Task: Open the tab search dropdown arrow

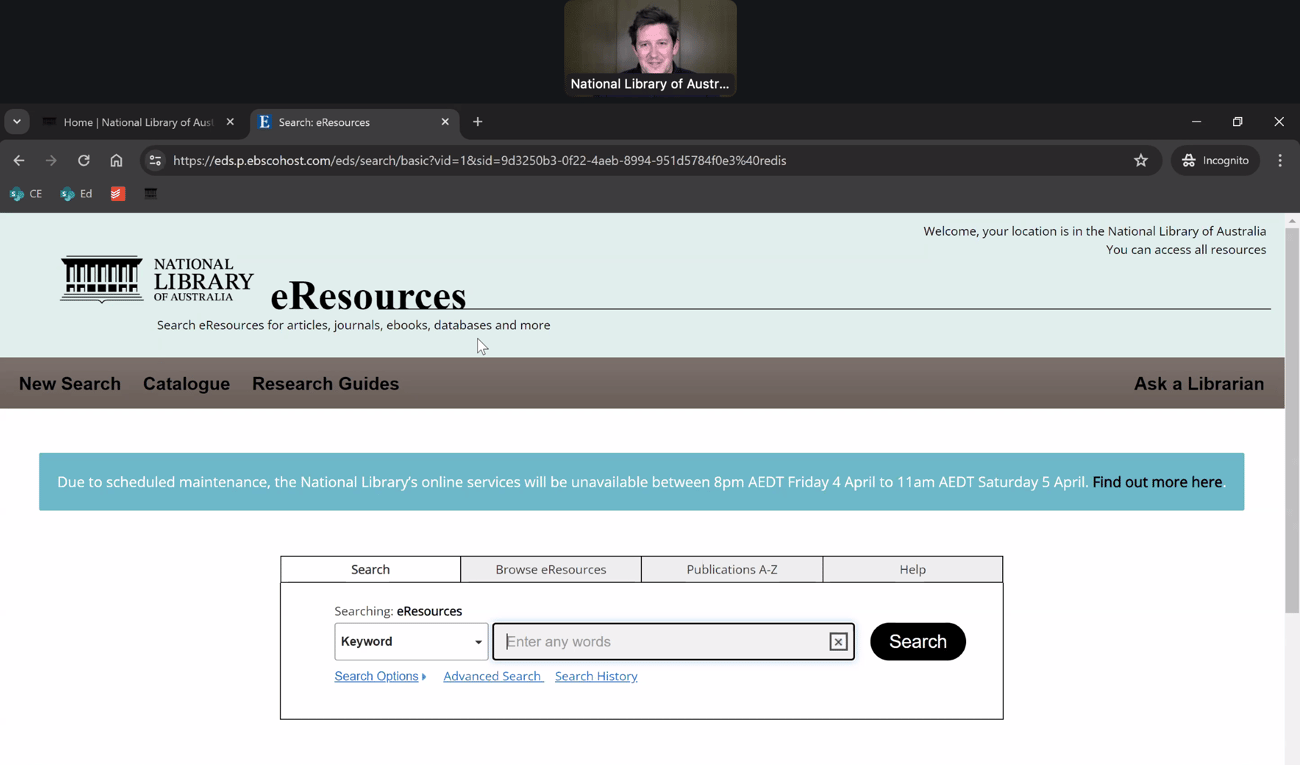Action: [17, 122]
